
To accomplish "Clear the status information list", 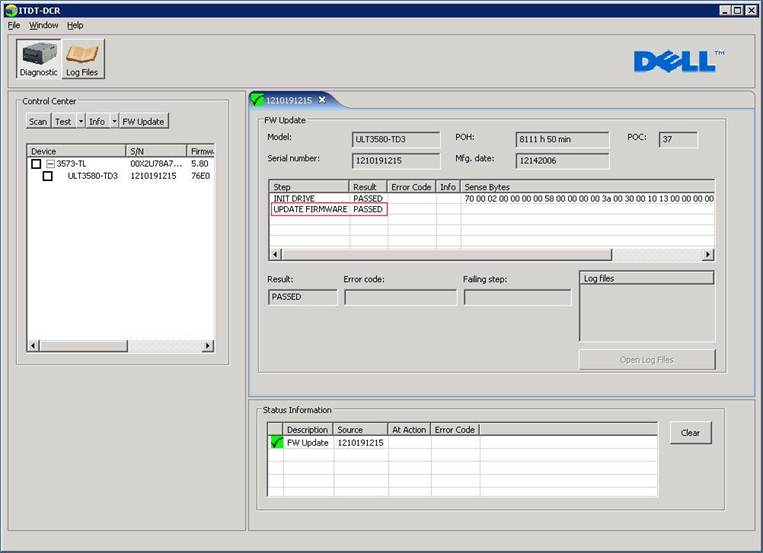I will [x=690, y=433].
